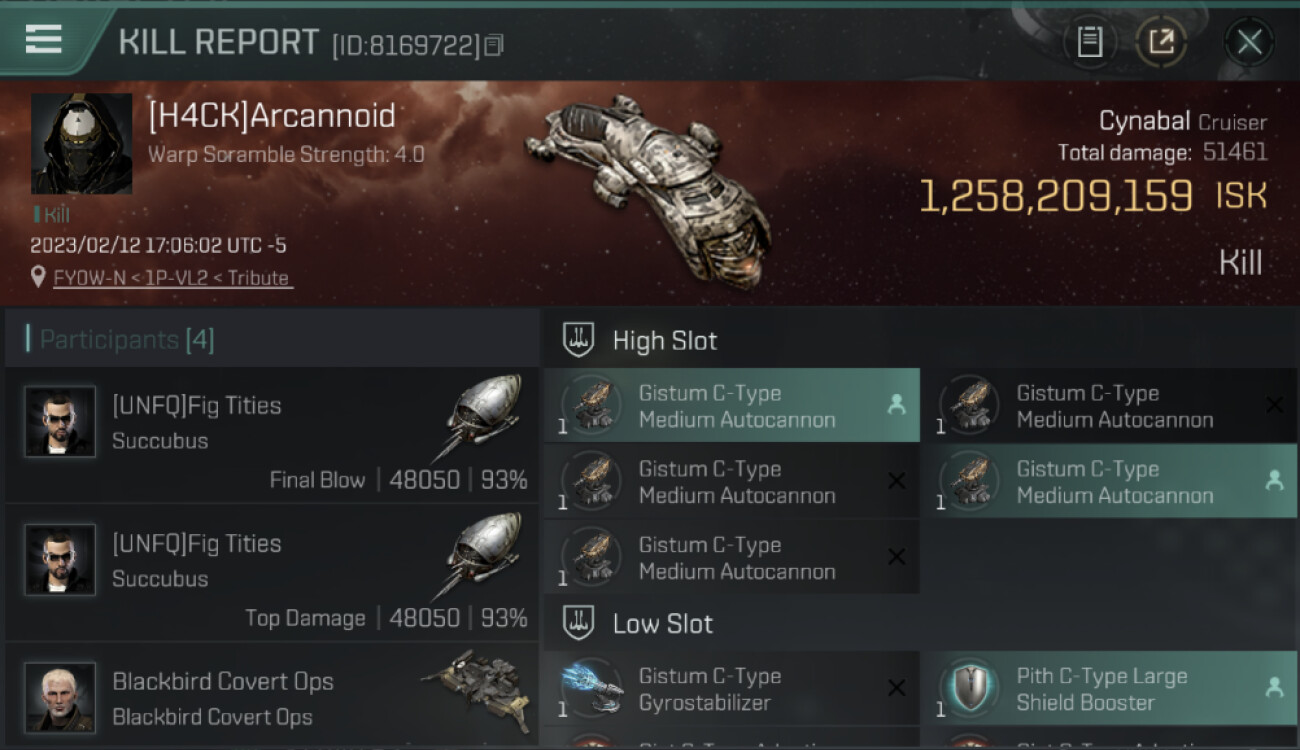Image resolution: width=1300 pixels, height=750 pixels.
Task: Open Arcannoid's pilot portrait
Action: point(82,144)
